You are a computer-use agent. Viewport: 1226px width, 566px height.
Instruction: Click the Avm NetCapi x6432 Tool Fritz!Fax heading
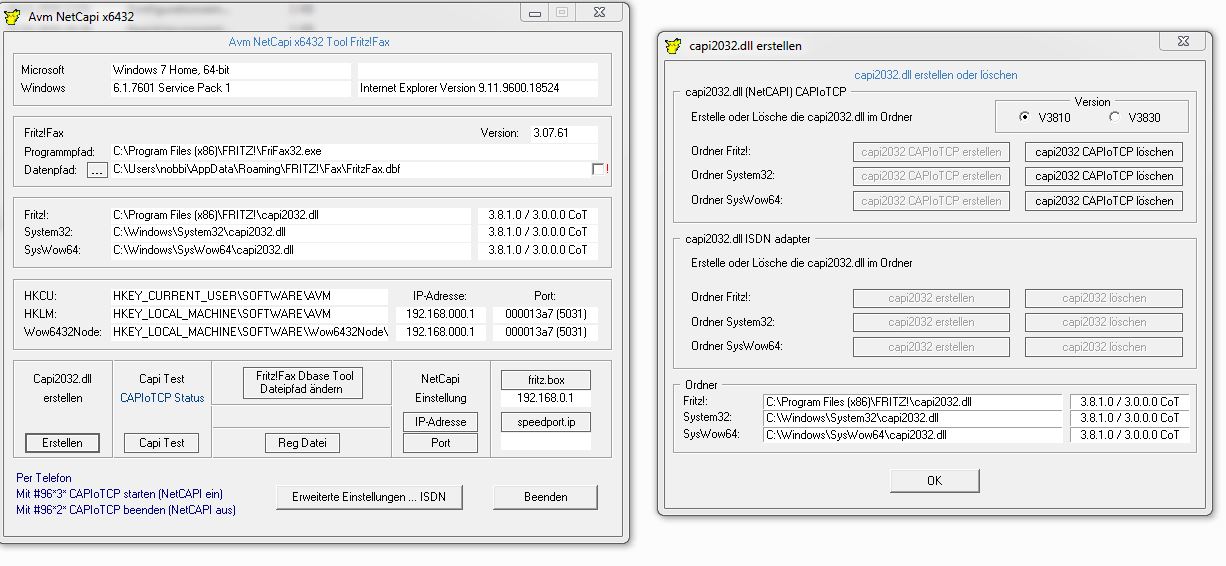tap(310, 42)
